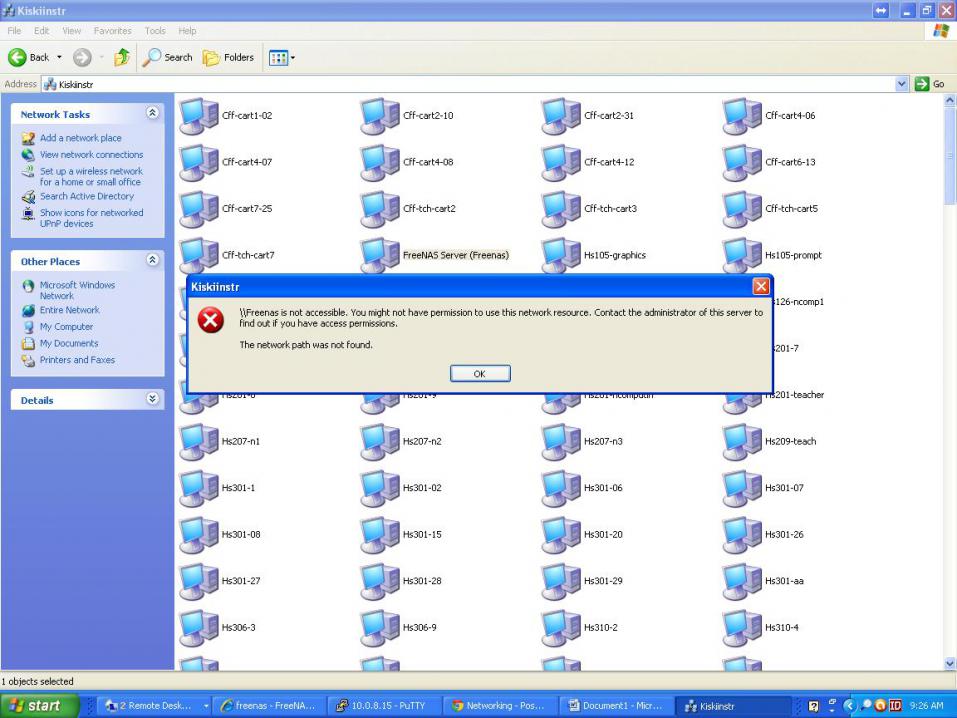This screenshot has height=718, width=957.
Task: Select the Cff-tch-cart2 computer icon
Action: [380, 209]
